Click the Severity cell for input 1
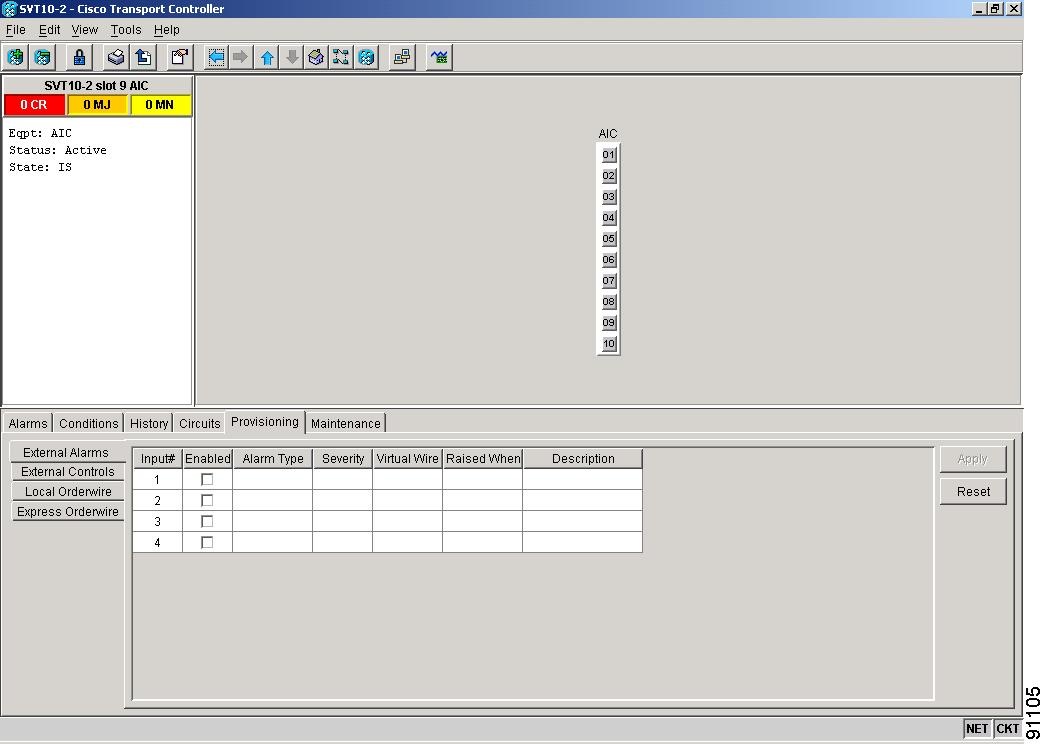 pyautogui.click(x=342, y=479)
